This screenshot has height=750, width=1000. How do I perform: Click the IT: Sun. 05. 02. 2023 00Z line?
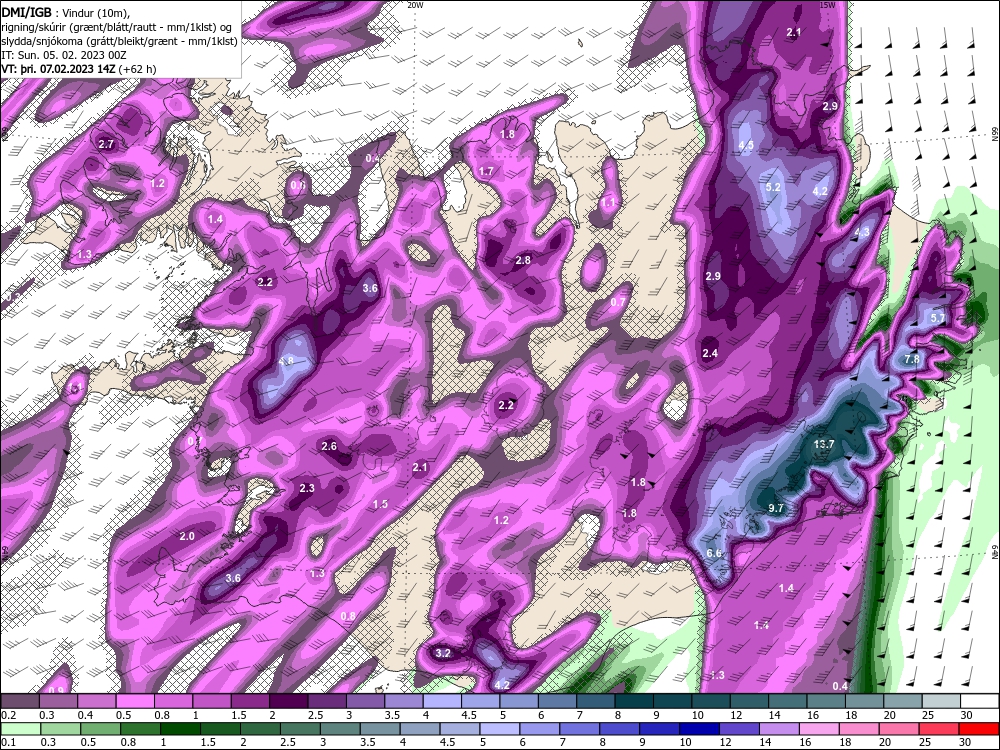coord(64,55)
